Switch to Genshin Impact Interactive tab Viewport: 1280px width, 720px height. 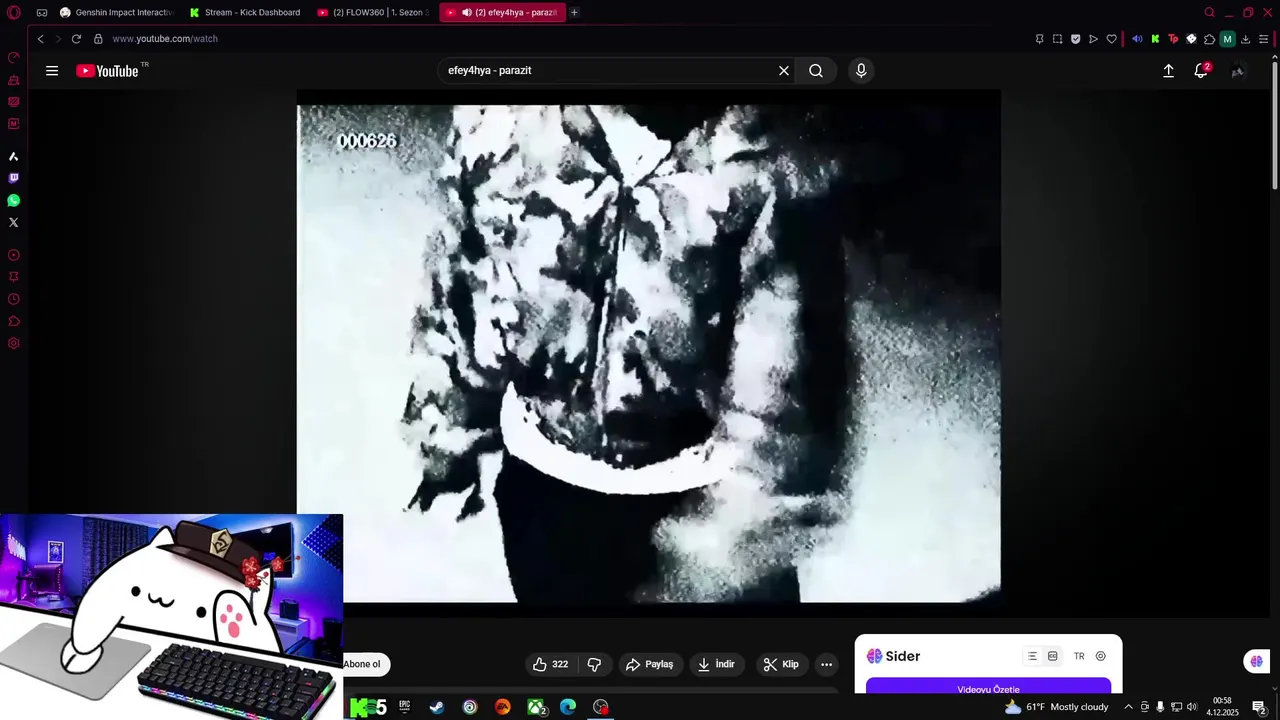pyautogui.click(x=116, y=13)
